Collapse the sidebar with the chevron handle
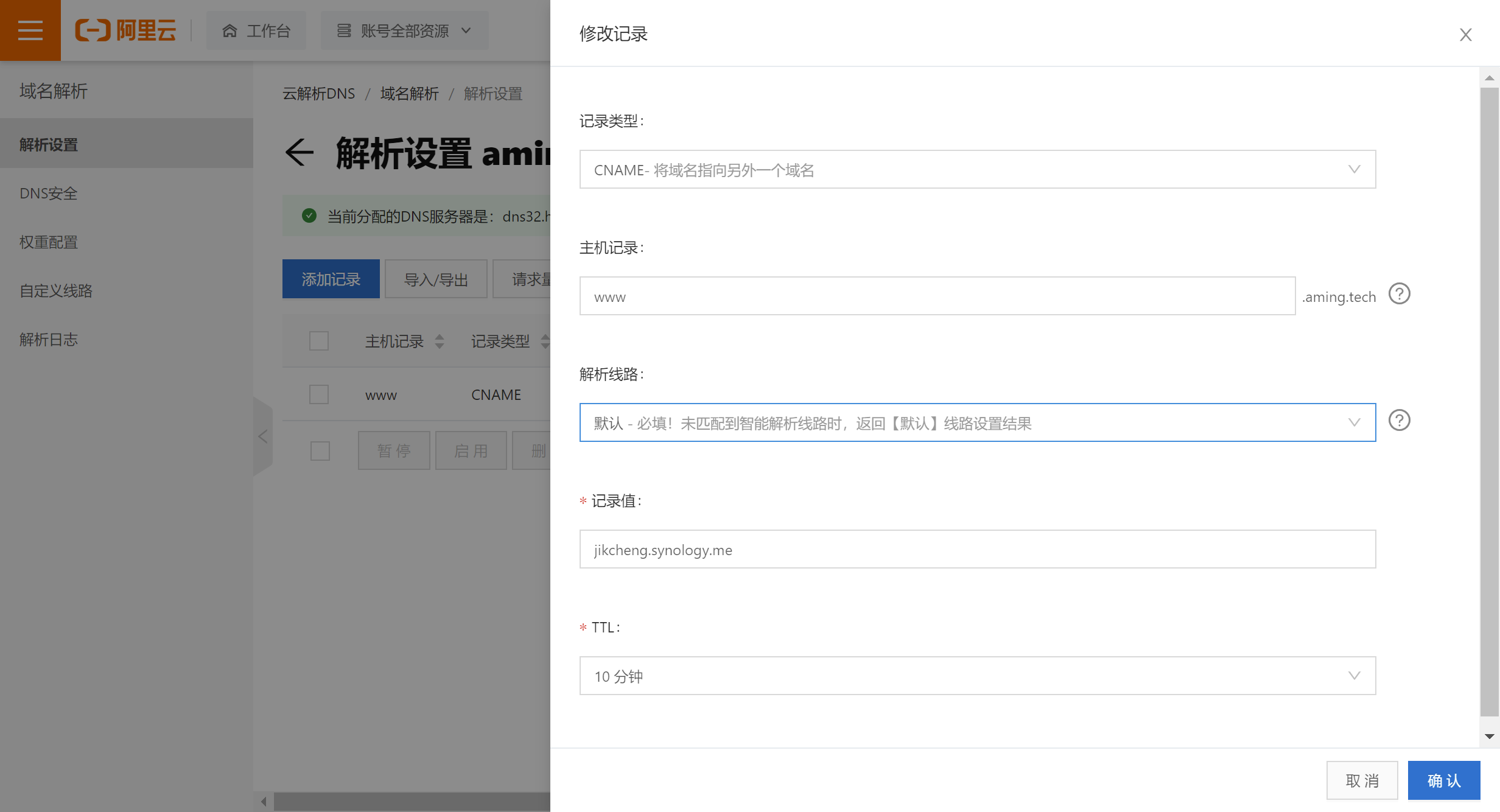The width and height of the screenshot is (1500, 812). 263,436
